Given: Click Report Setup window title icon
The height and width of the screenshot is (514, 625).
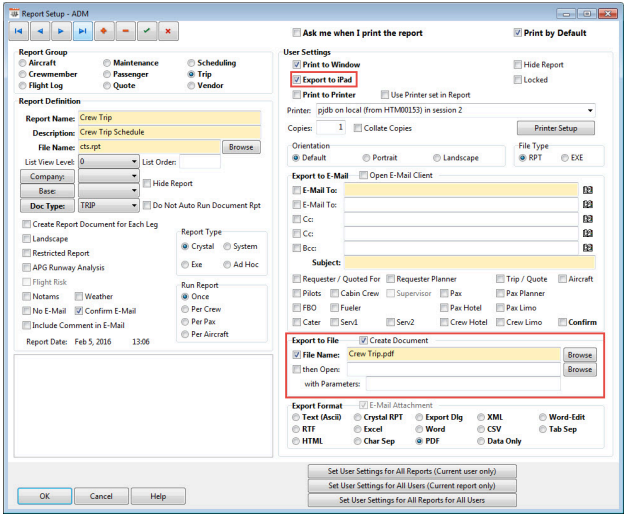Looking at the screenshot, I should point(14,14).
